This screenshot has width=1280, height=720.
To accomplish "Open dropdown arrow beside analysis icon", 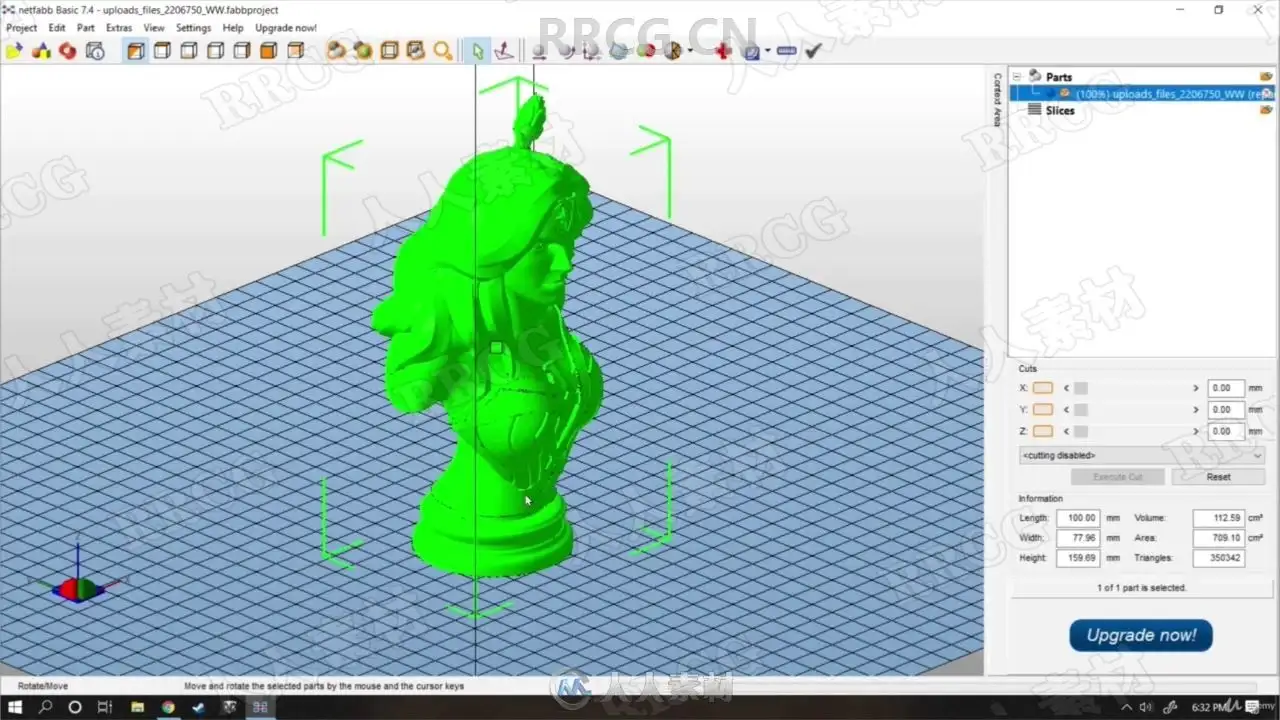I will [x=767, y=50].
